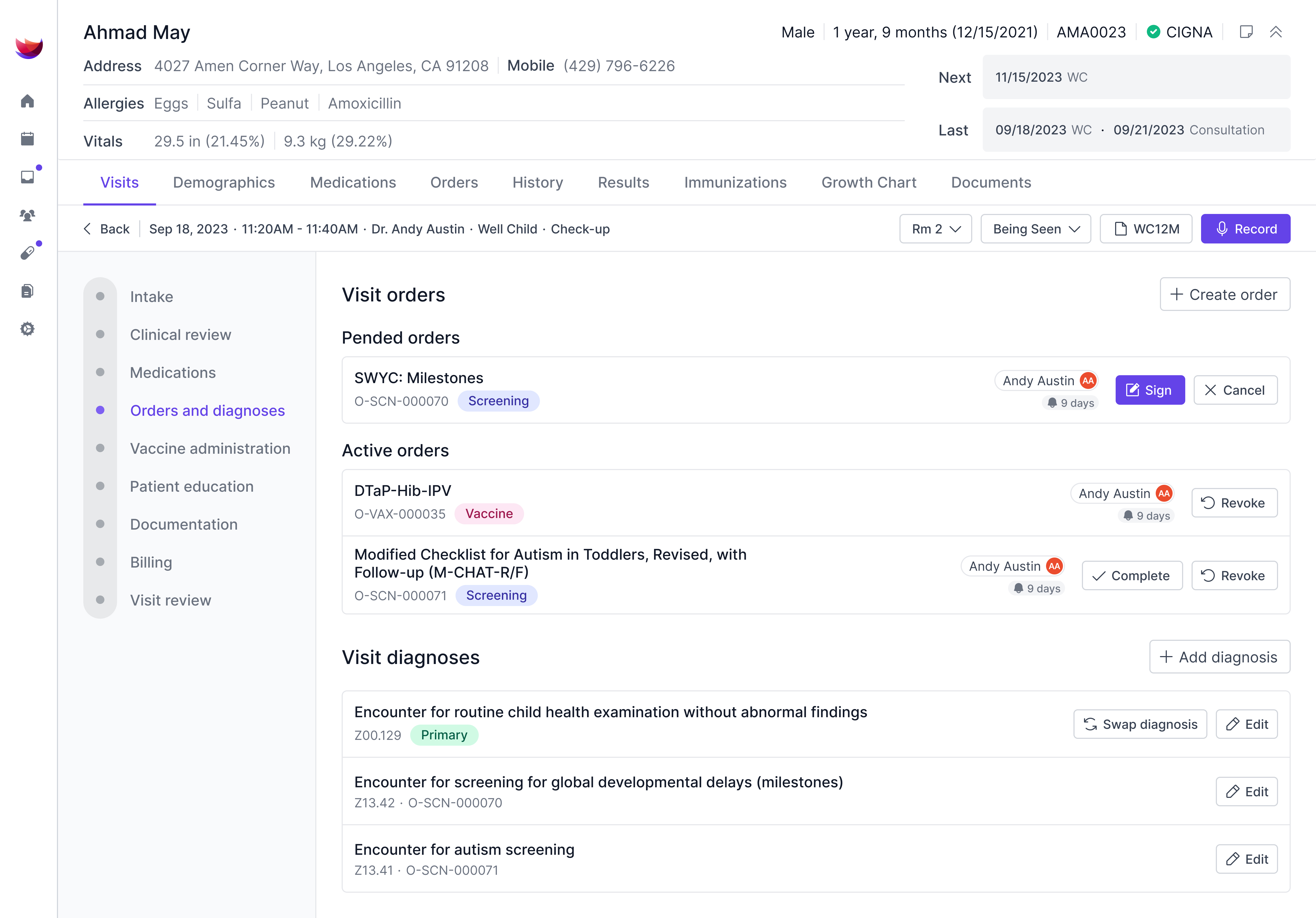Open the patients group icon in sidebar

pyautogui.click(x=27, y=215)
